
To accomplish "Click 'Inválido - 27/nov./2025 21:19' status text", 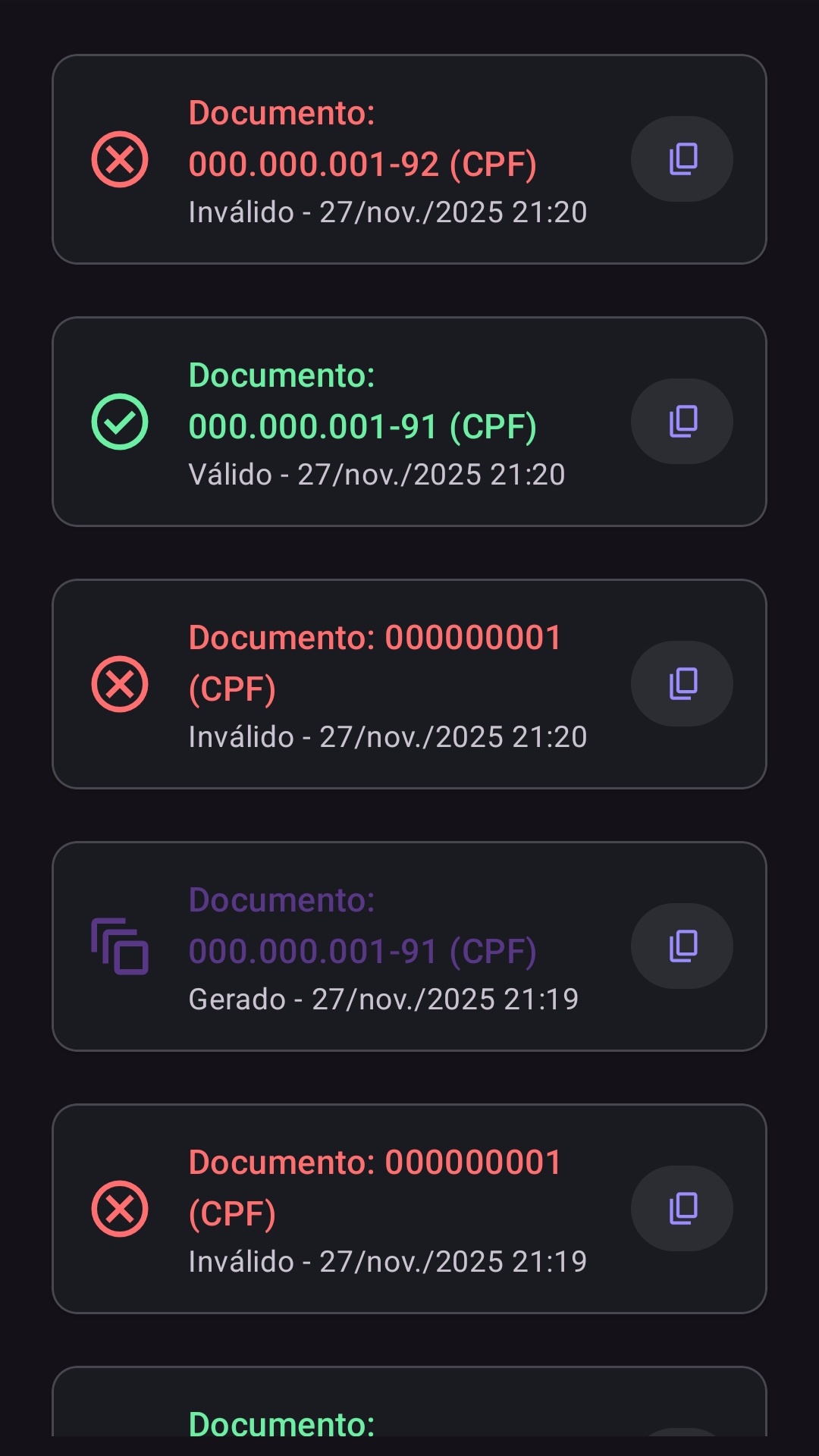I will click(x=388, y=1262).
